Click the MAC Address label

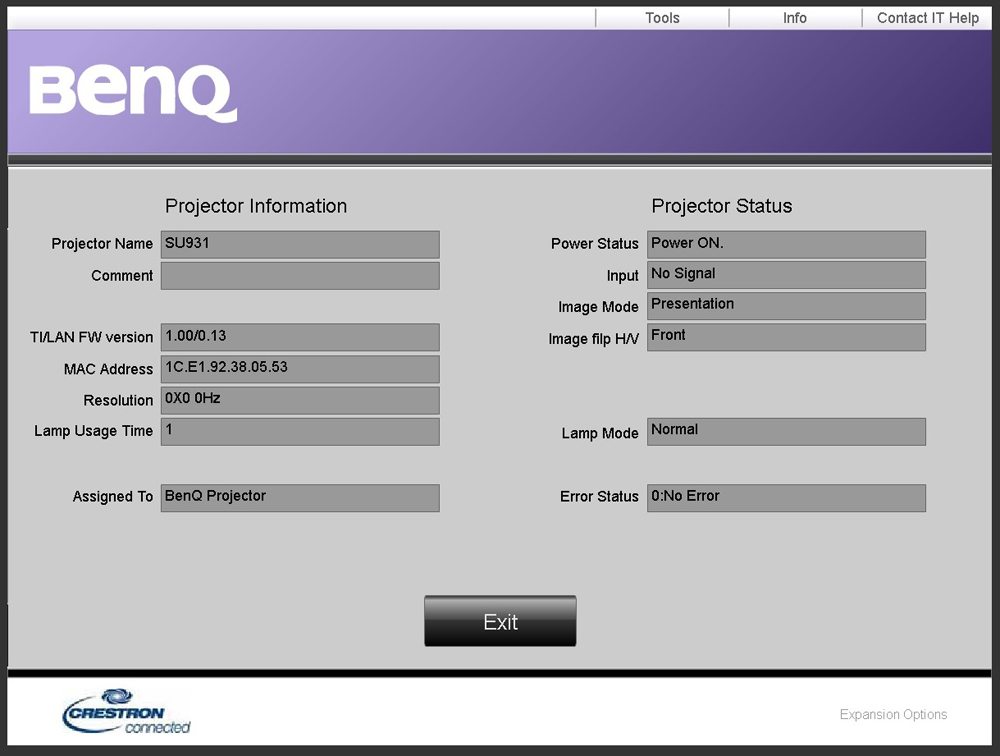[108, 369]
